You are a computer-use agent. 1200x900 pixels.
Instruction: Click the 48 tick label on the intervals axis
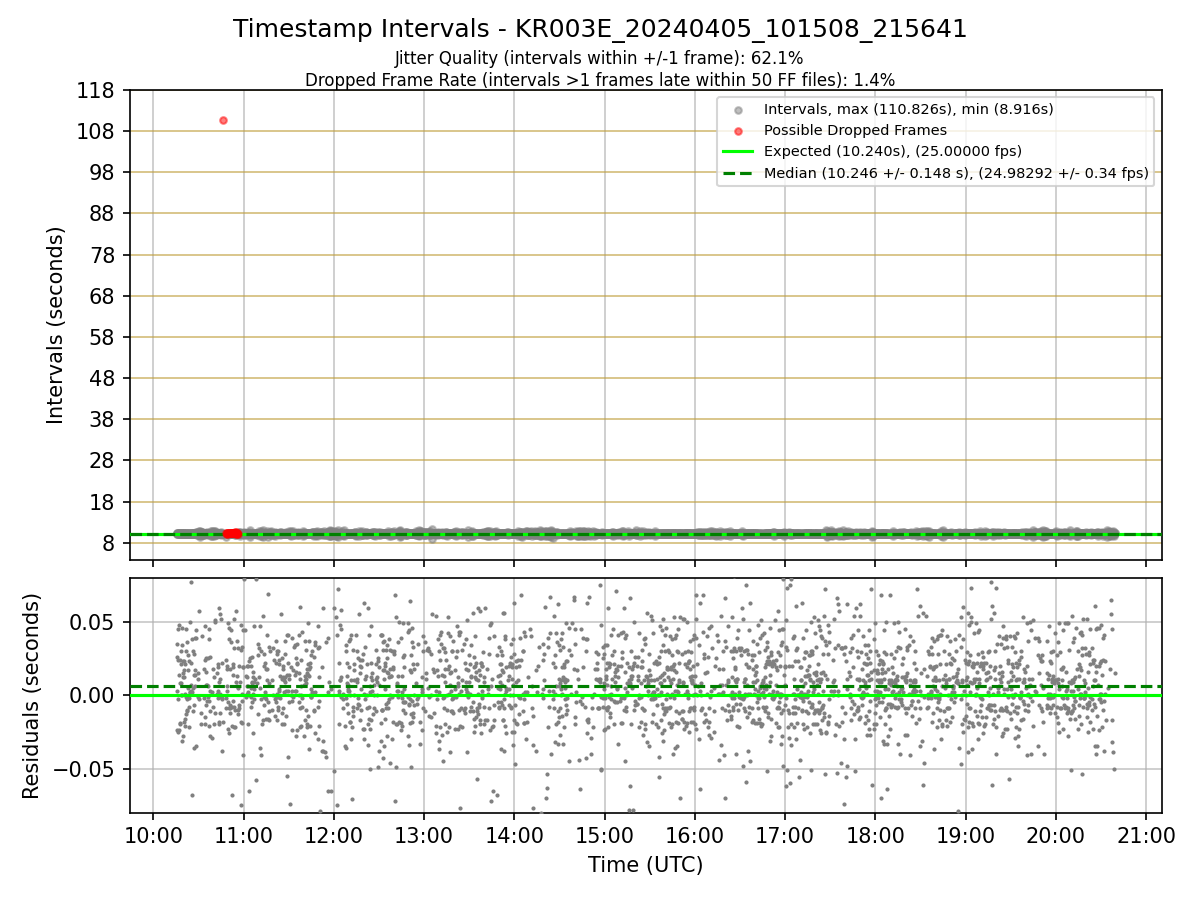(104, 378)
